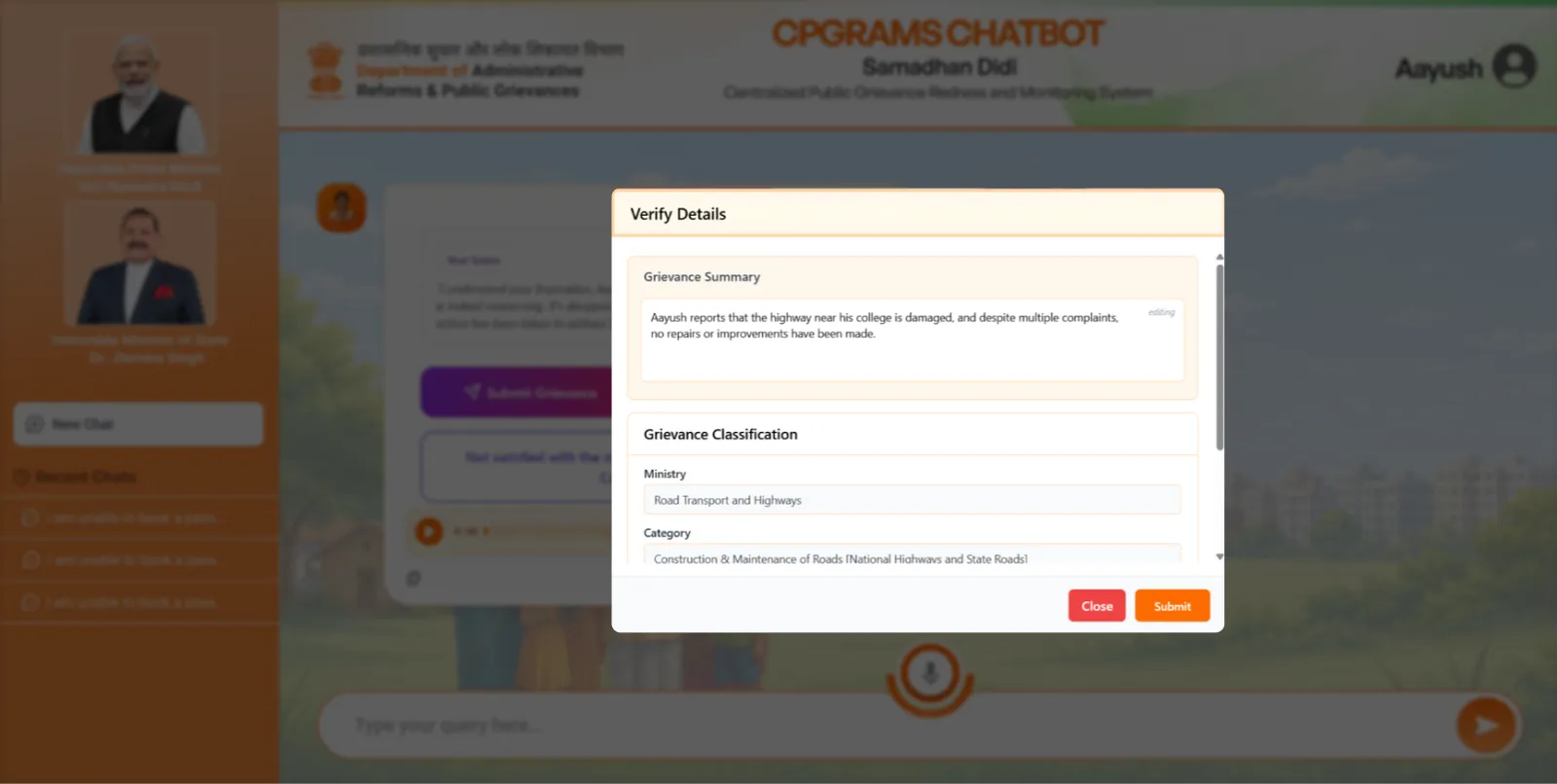Start a New Chat from sidebar
The width and height of the screenshot is (1557, 784).
138,424
